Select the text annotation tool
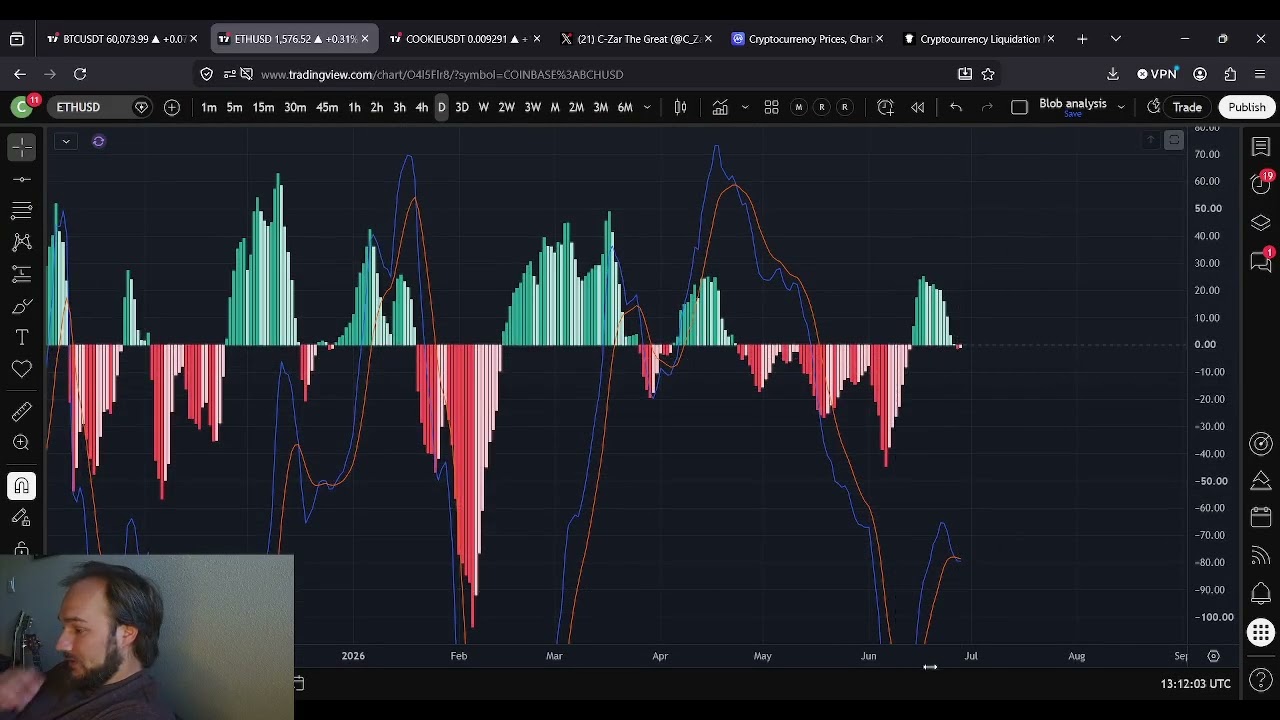 point(22,338)
